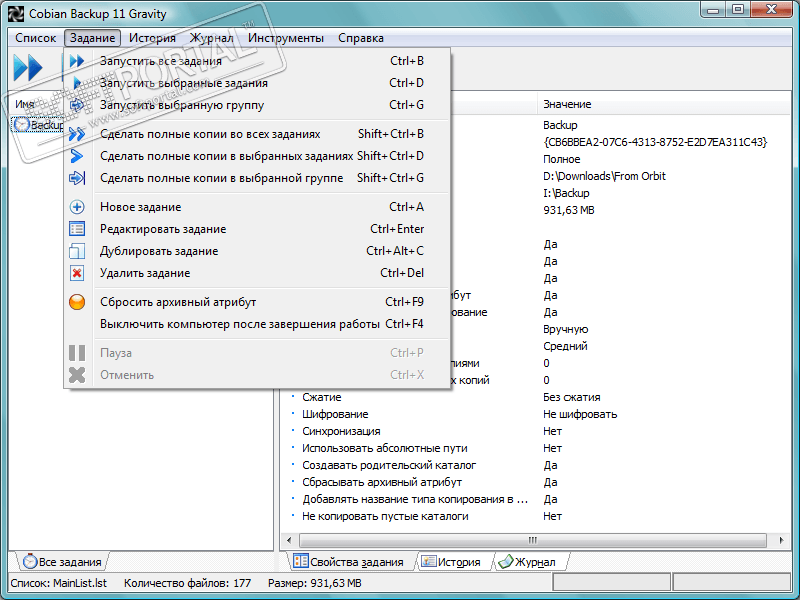The image size is (800, 600).
Task: Click the icon beside Запустить все задания
Action: coord(77,61)
